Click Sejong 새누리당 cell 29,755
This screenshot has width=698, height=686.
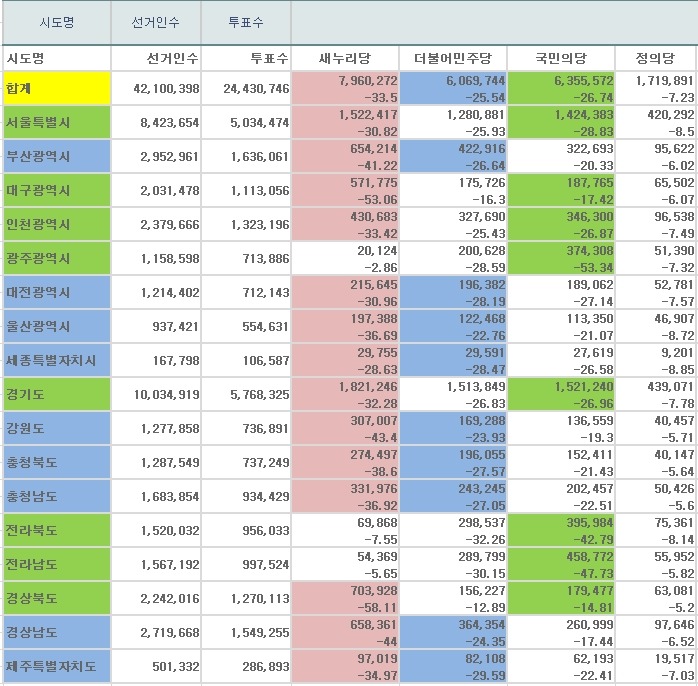(345, 360)
